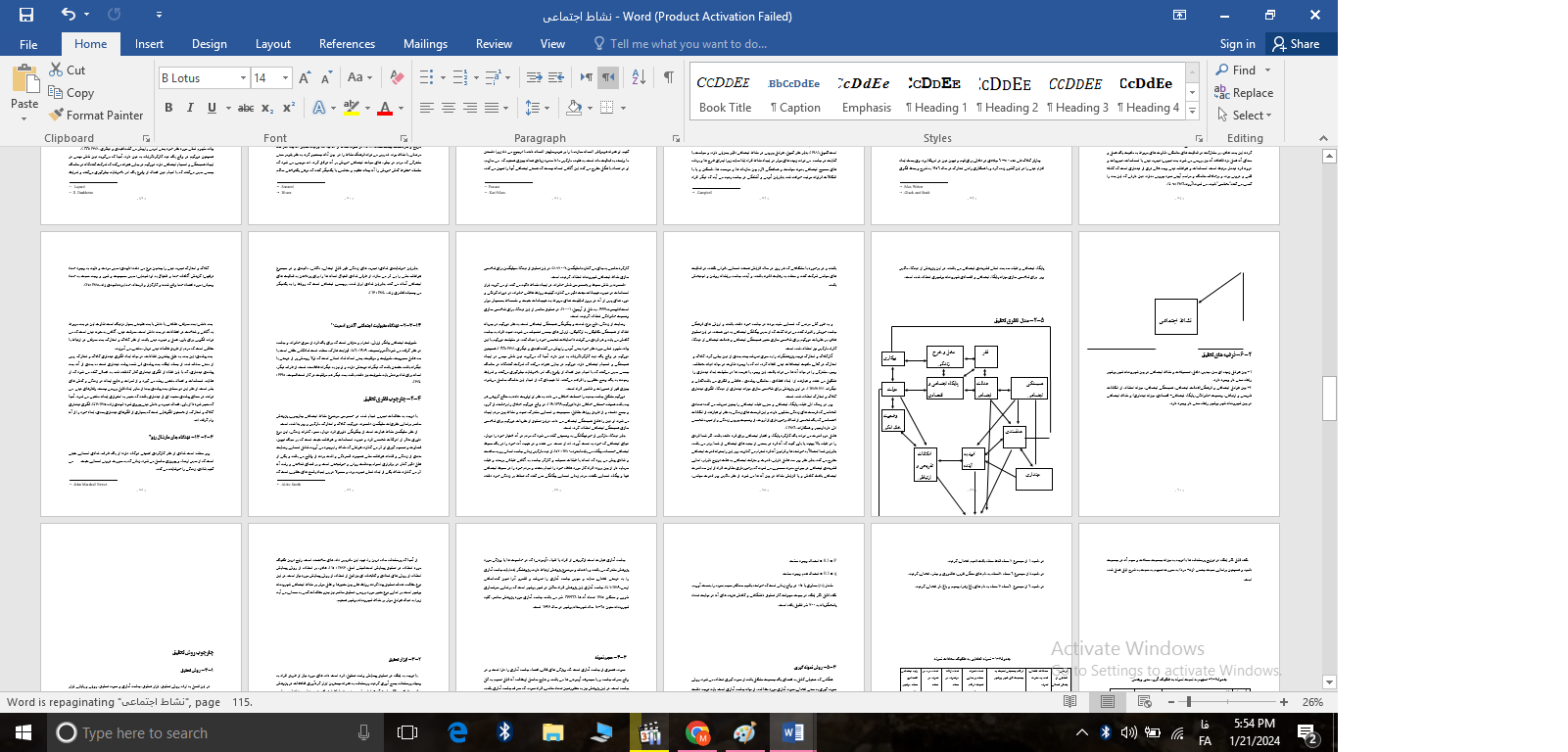Expand the font size 14 dropdown
The image size is (1568, 752).
pyautogui.click(x=285, y=78)
